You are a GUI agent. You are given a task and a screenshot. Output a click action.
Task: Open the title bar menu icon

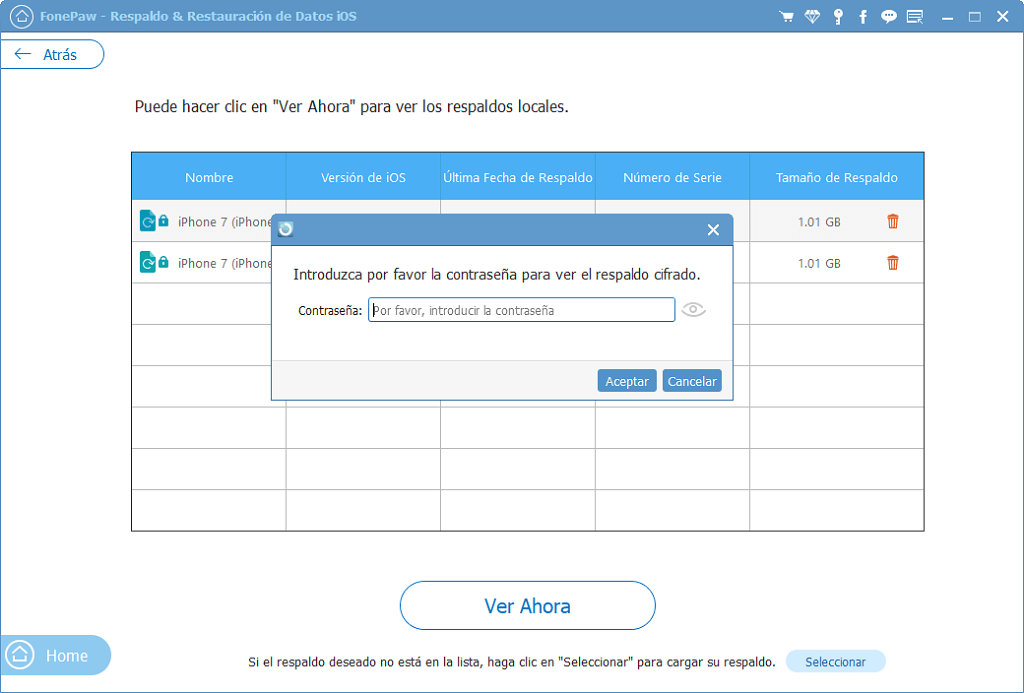[x=914, y=17]
